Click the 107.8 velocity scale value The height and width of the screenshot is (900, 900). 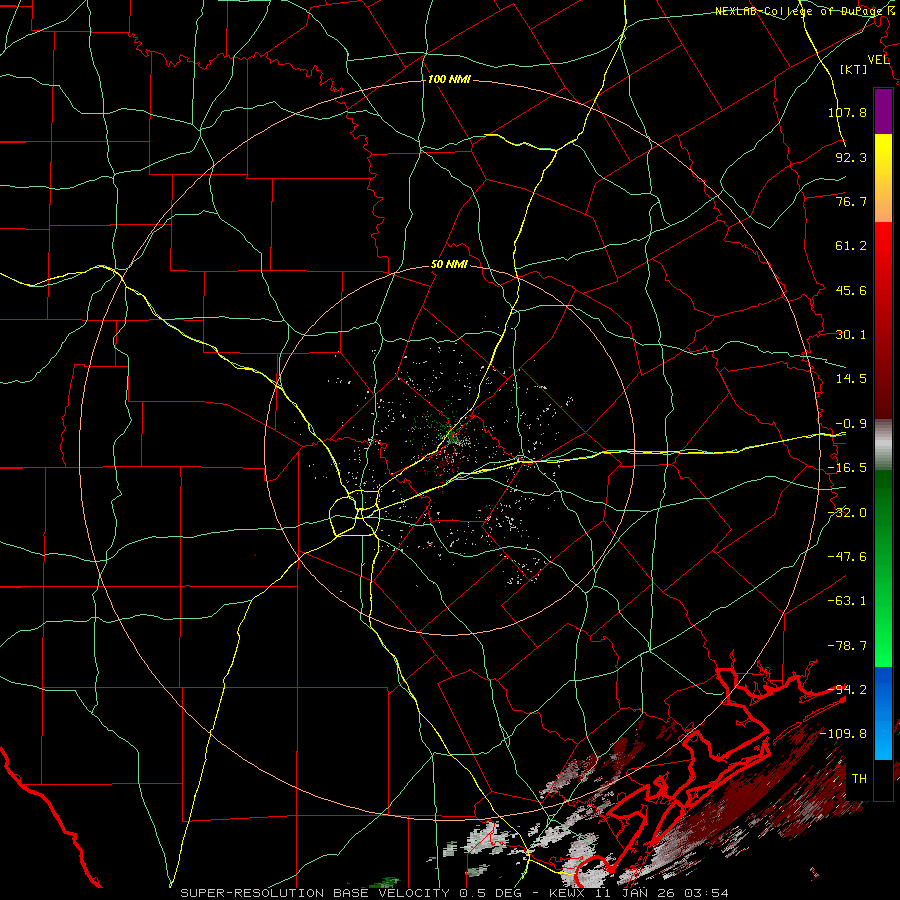point(847,112)
